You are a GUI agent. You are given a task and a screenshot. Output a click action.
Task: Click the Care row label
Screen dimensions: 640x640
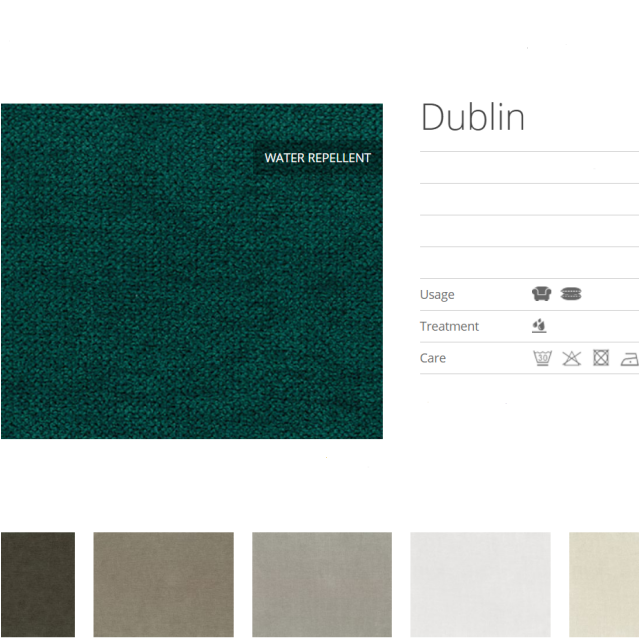433,358
